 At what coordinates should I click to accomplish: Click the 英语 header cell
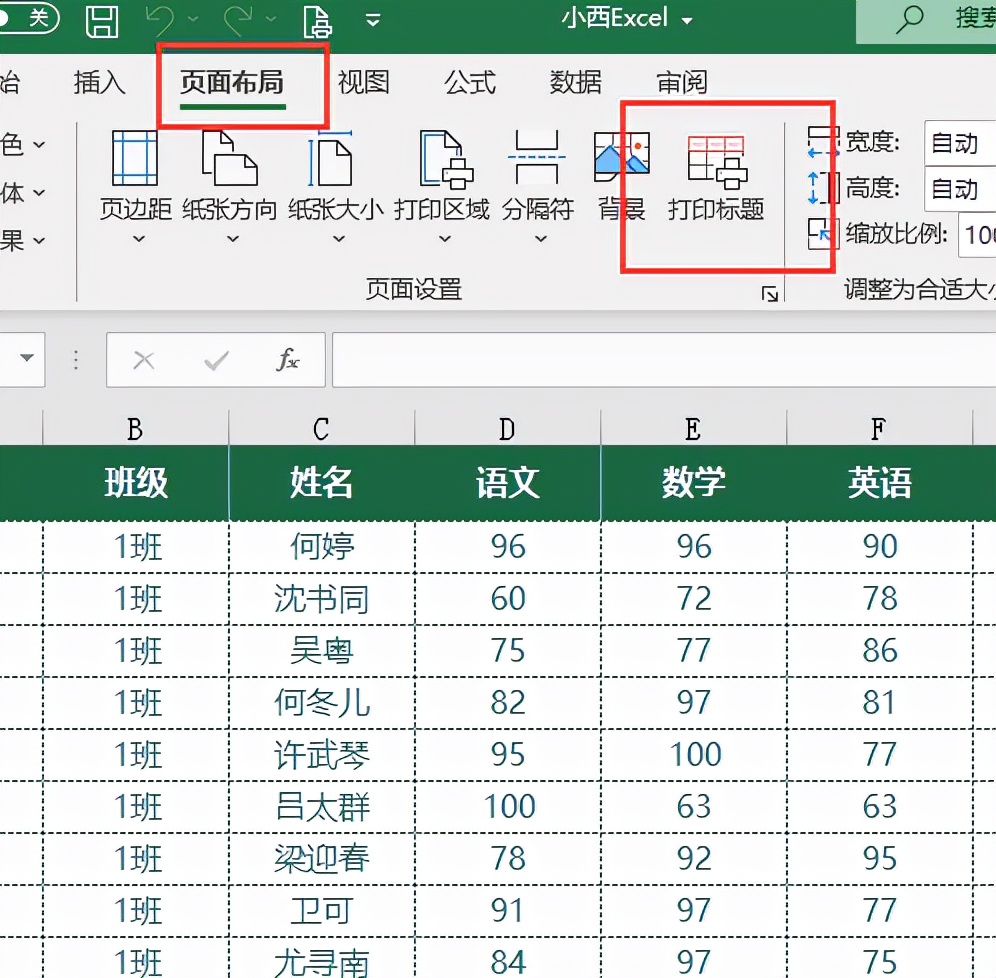[880, 483]
